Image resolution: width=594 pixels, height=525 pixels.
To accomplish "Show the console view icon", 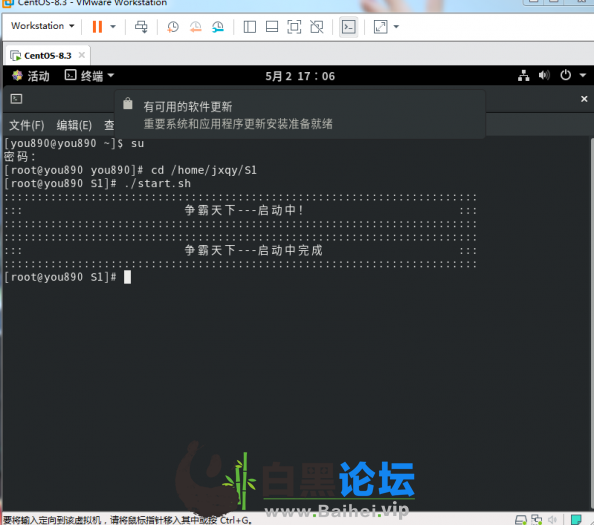I will [349, 27].
